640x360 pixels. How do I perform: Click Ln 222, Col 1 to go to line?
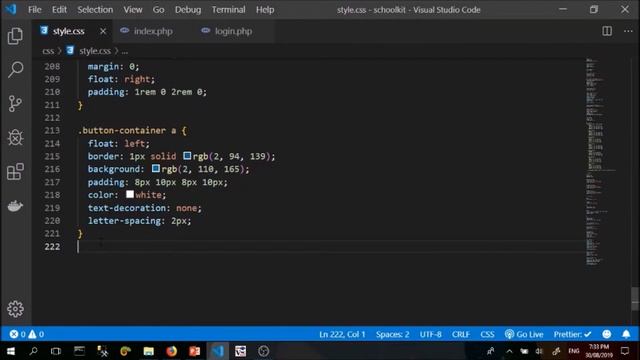pyautogui.click(x=342, y=334)
